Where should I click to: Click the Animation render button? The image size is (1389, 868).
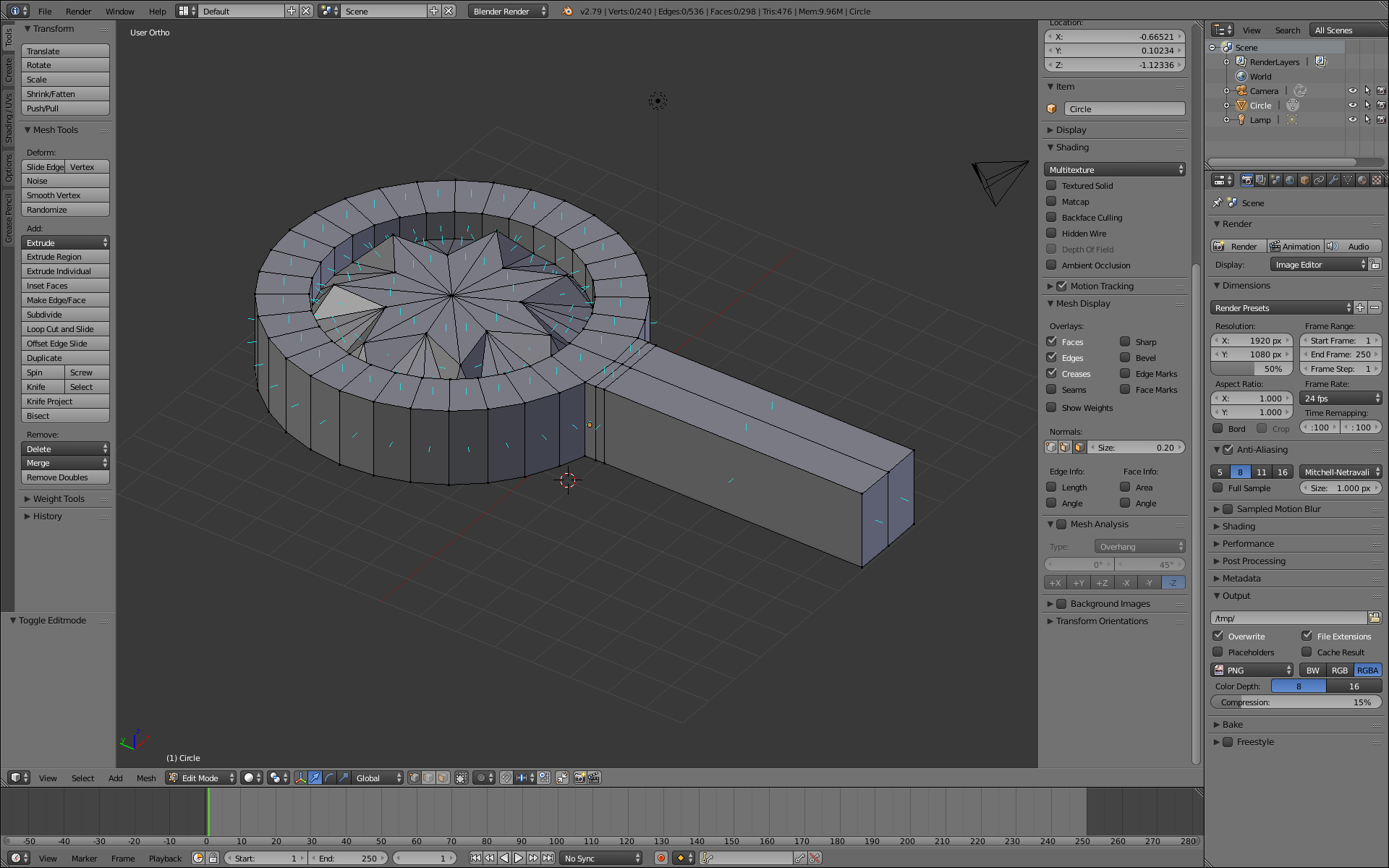[x=1295, y=246]
